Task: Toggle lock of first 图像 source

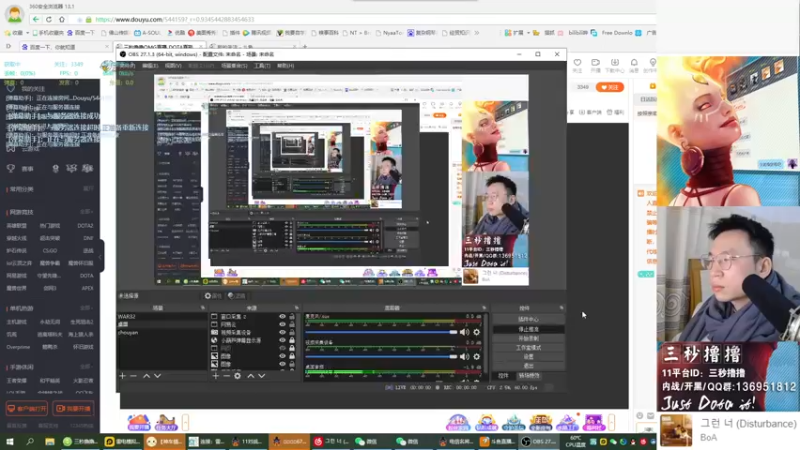Action: click(x=292, y=356)
